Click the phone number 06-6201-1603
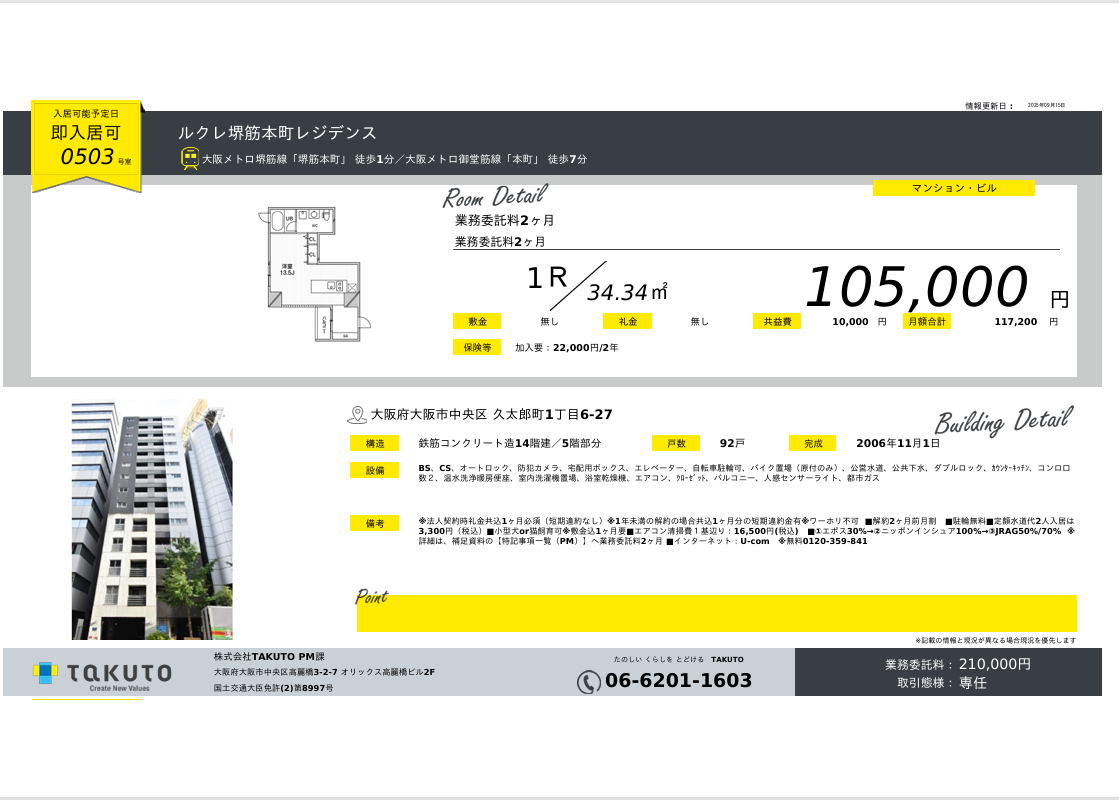This screenshot has width=1119, height=800. [678, 681]
